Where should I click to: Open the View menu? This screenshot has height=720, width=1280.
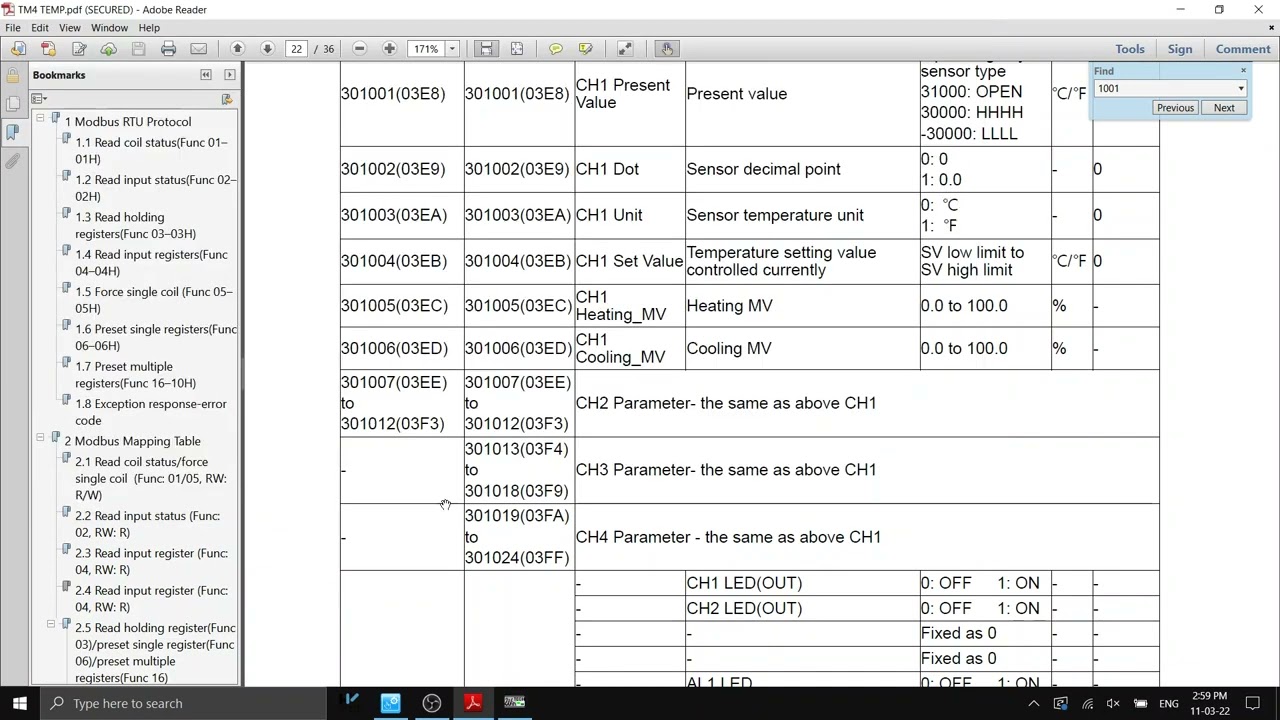[70, 27]
